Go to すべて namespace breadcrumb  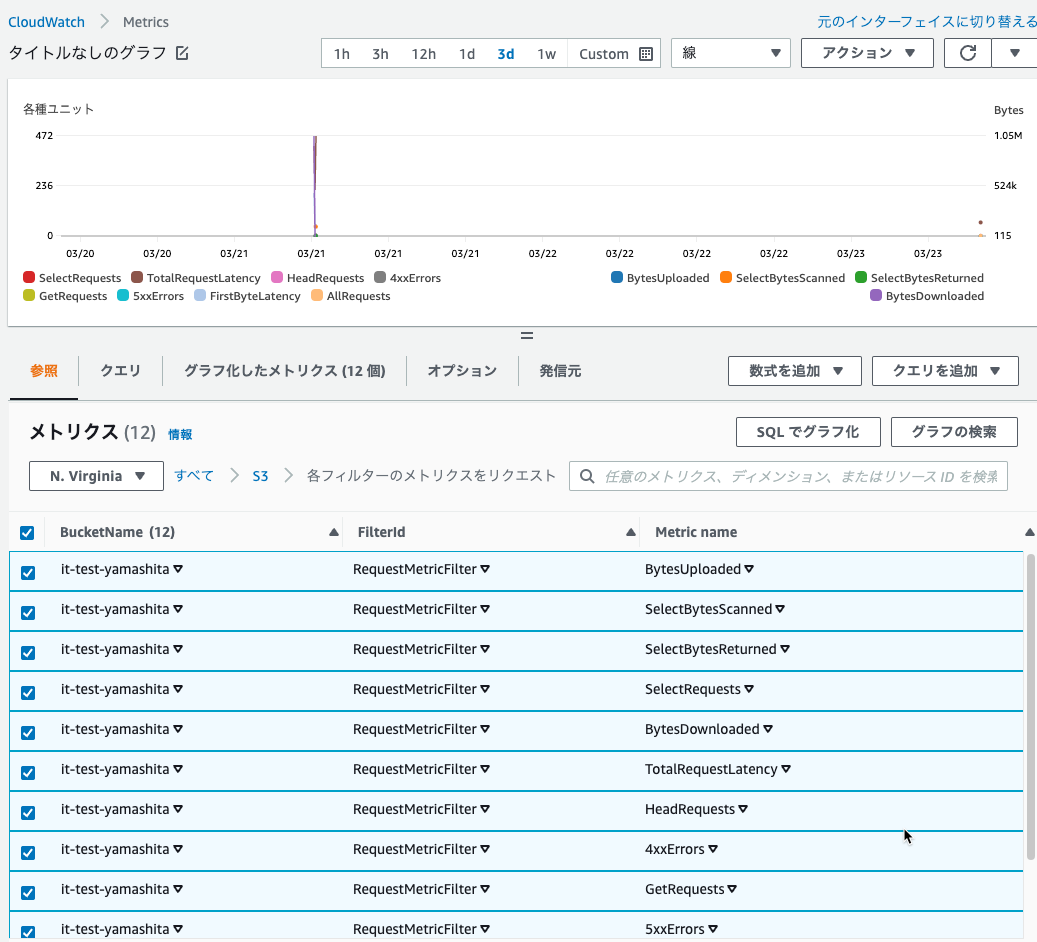point(194,476)
